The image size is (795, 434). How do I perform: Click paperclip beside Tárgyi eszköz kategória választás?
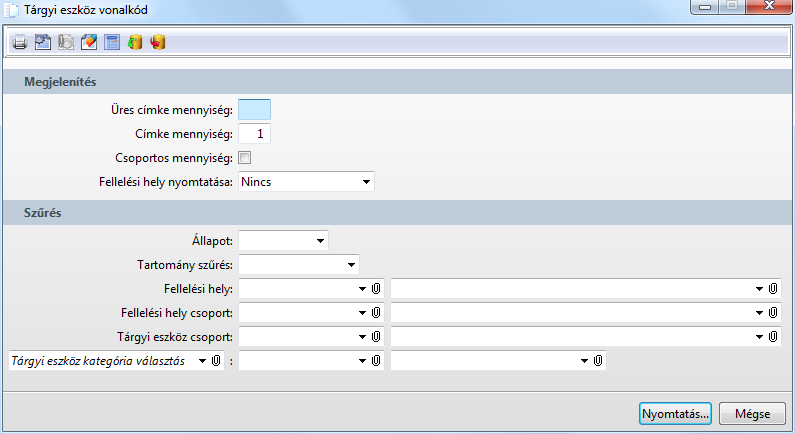point(216,360)
